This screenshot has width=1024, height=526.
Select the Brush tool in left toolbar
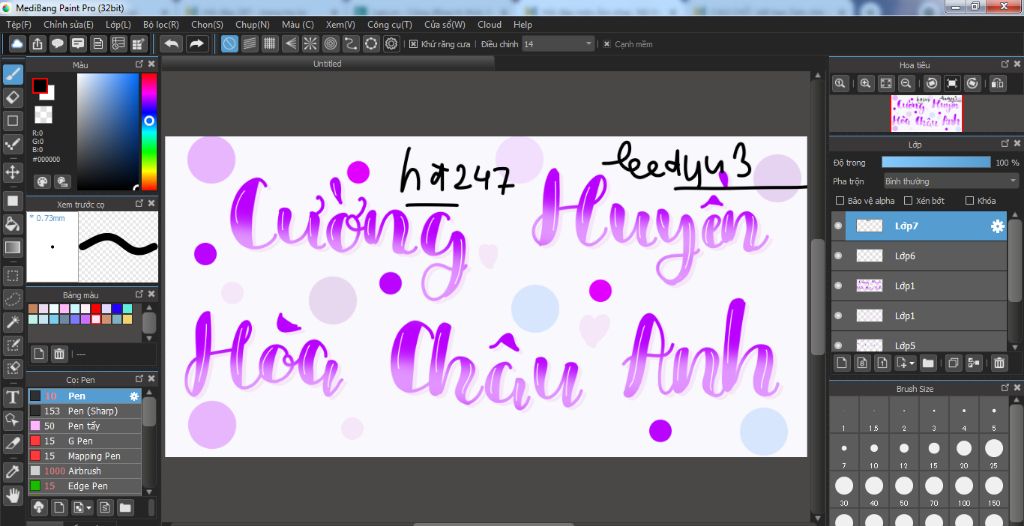12,74
